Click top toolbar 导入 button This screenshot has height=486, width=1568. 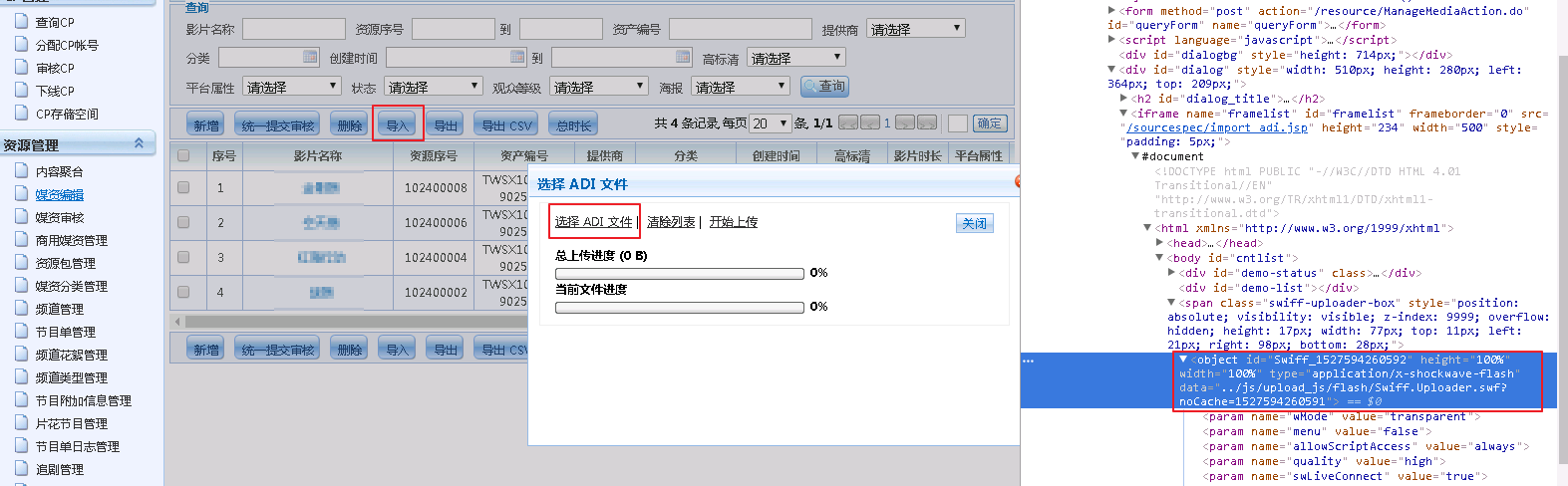(398, 123)
